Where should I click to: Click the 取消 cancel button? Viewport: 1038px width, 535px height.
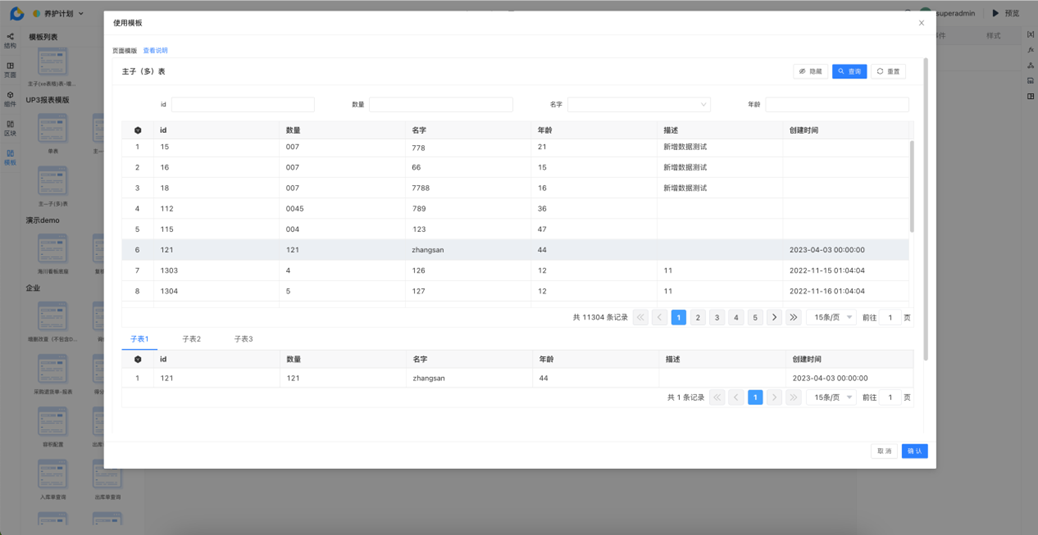point(884,451)
